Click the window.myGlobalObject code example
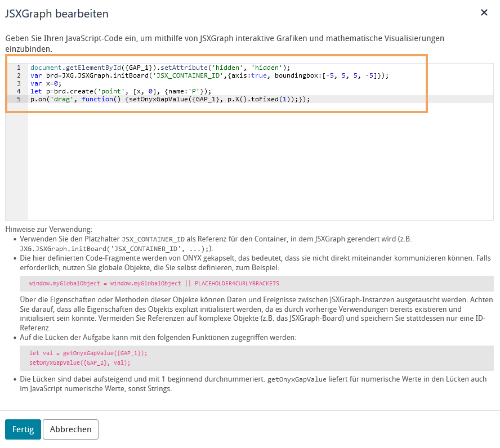 (154, 284)
